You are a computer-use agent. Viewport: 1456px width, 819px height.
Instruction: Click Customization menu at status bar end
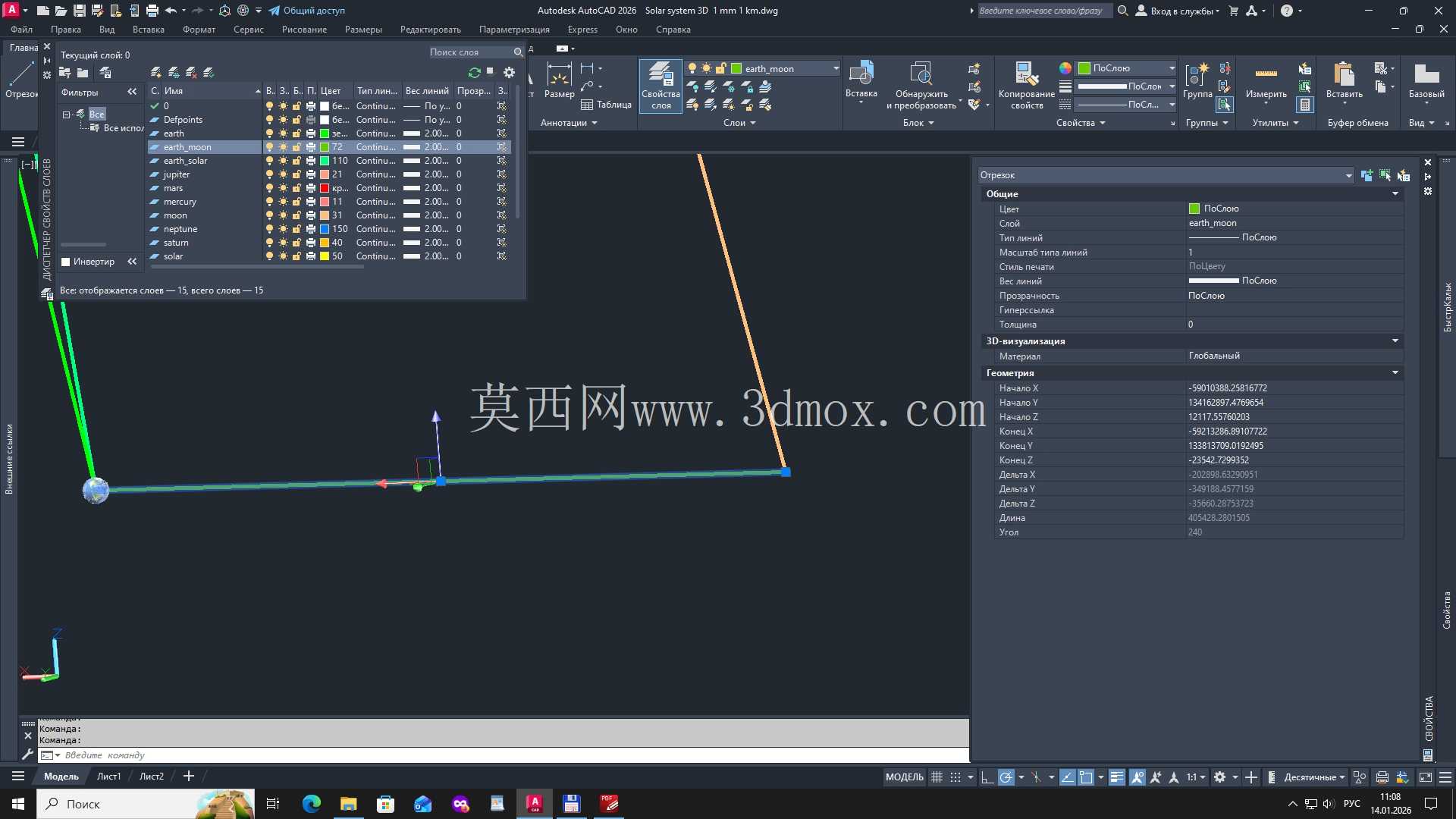pos(1445,777)
